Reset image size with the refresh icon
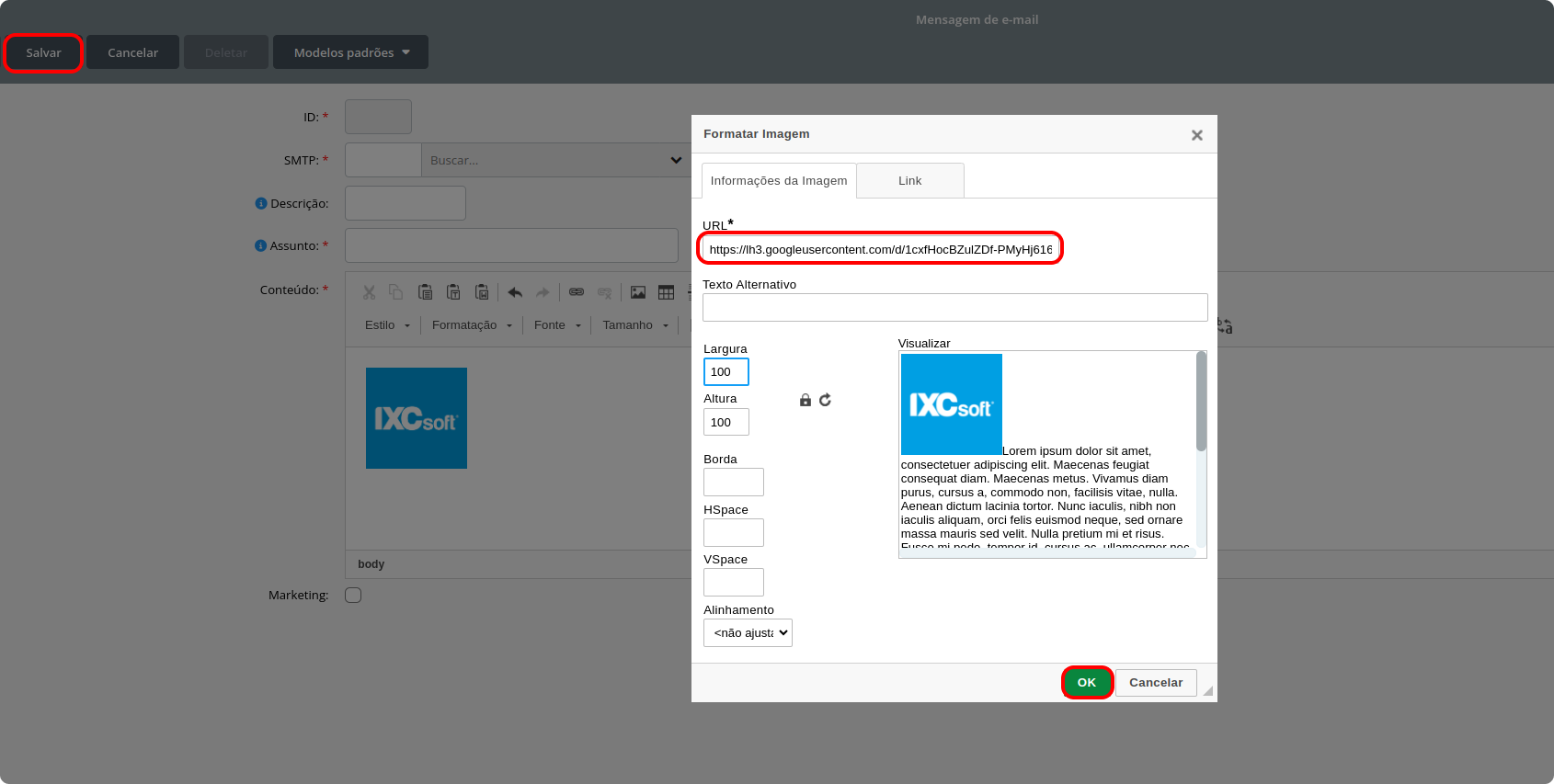Image resolution: width=1554 pixels, height=784 pixels. click(x=825, y=400)
